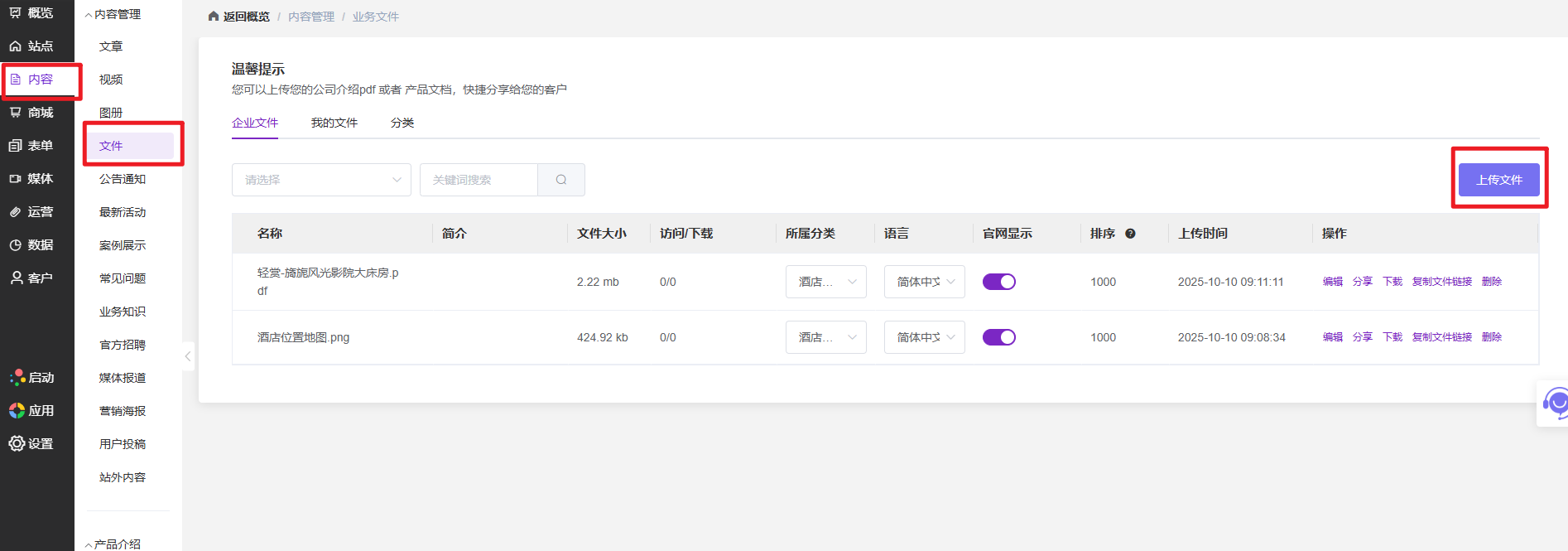Open the 请选择 category filter dropdown
This screenshot has height=551, width=1568.
321,180
